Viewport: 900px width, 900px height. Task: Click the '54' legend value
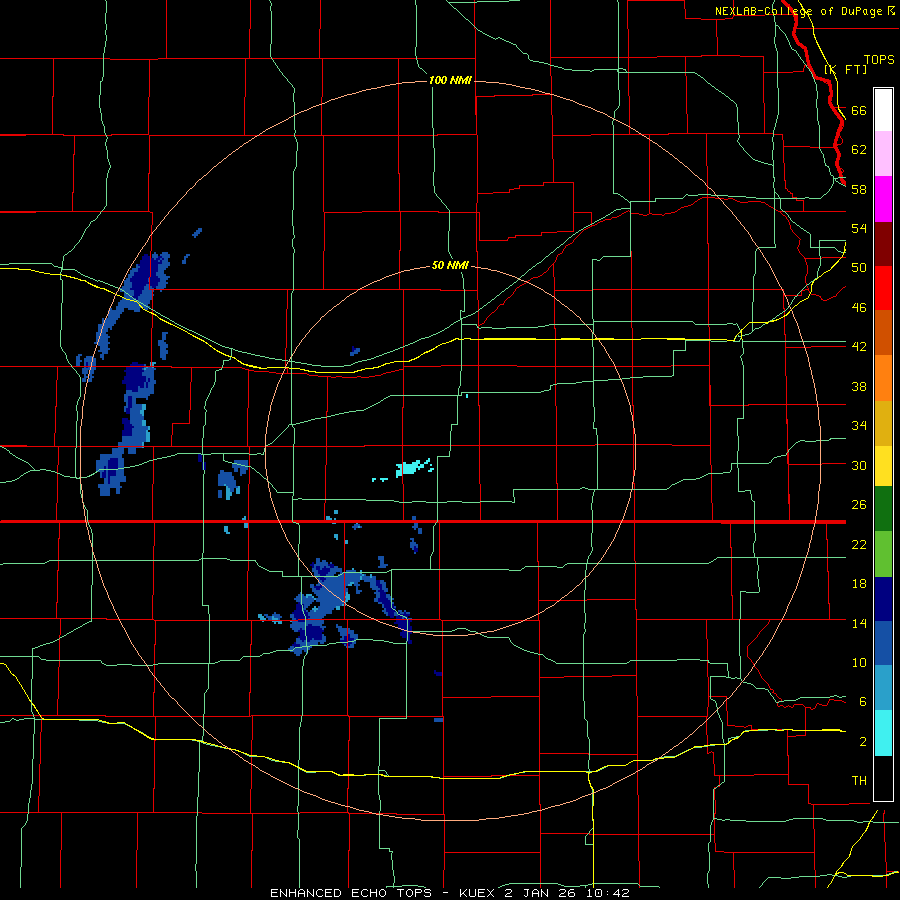859,228
